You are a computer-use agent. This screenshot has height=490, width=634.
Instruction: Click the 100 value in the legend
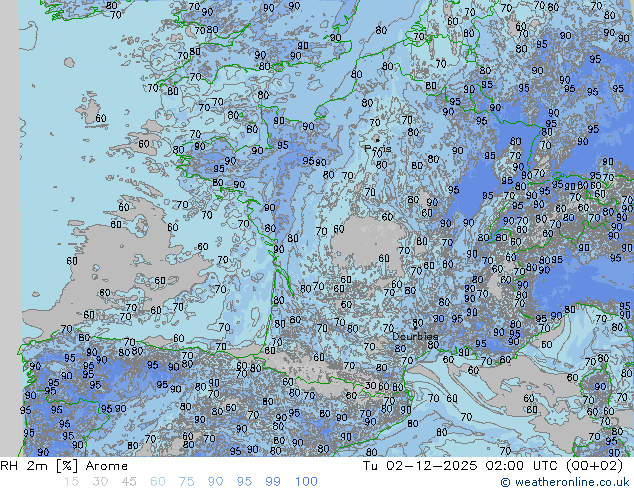(x=306, y=482)
